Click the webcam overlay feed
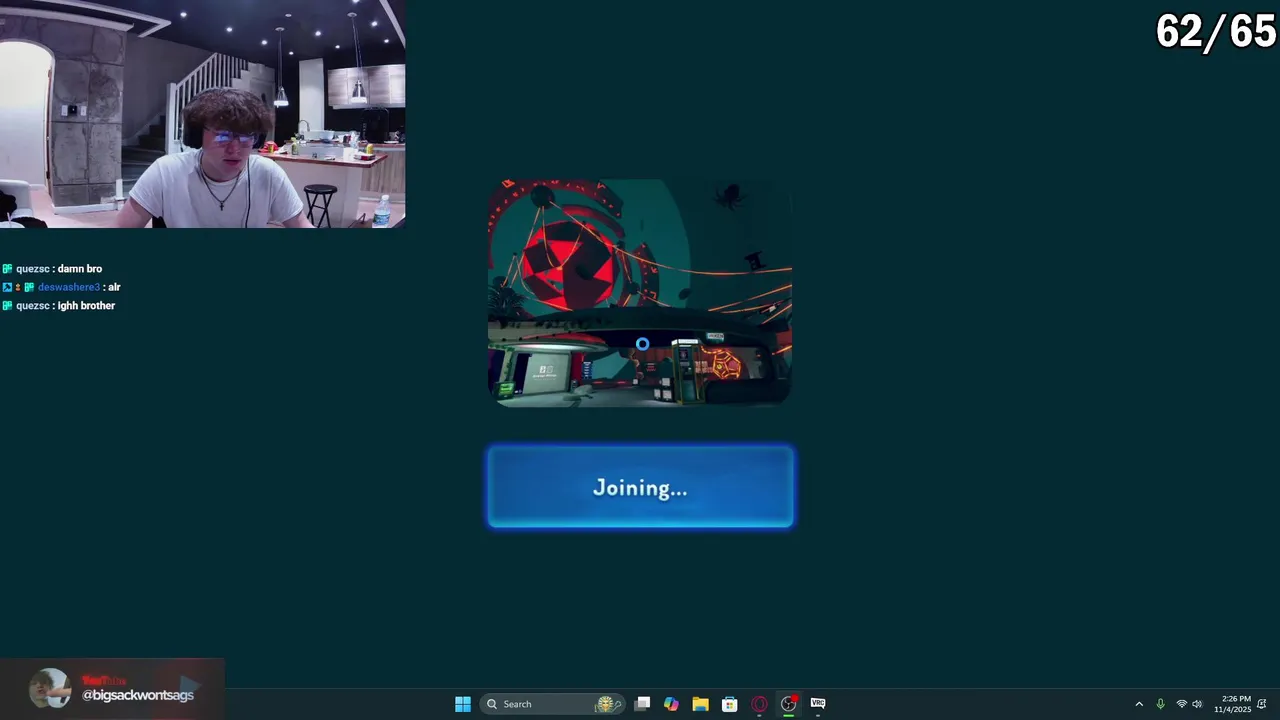 (202, 114)
